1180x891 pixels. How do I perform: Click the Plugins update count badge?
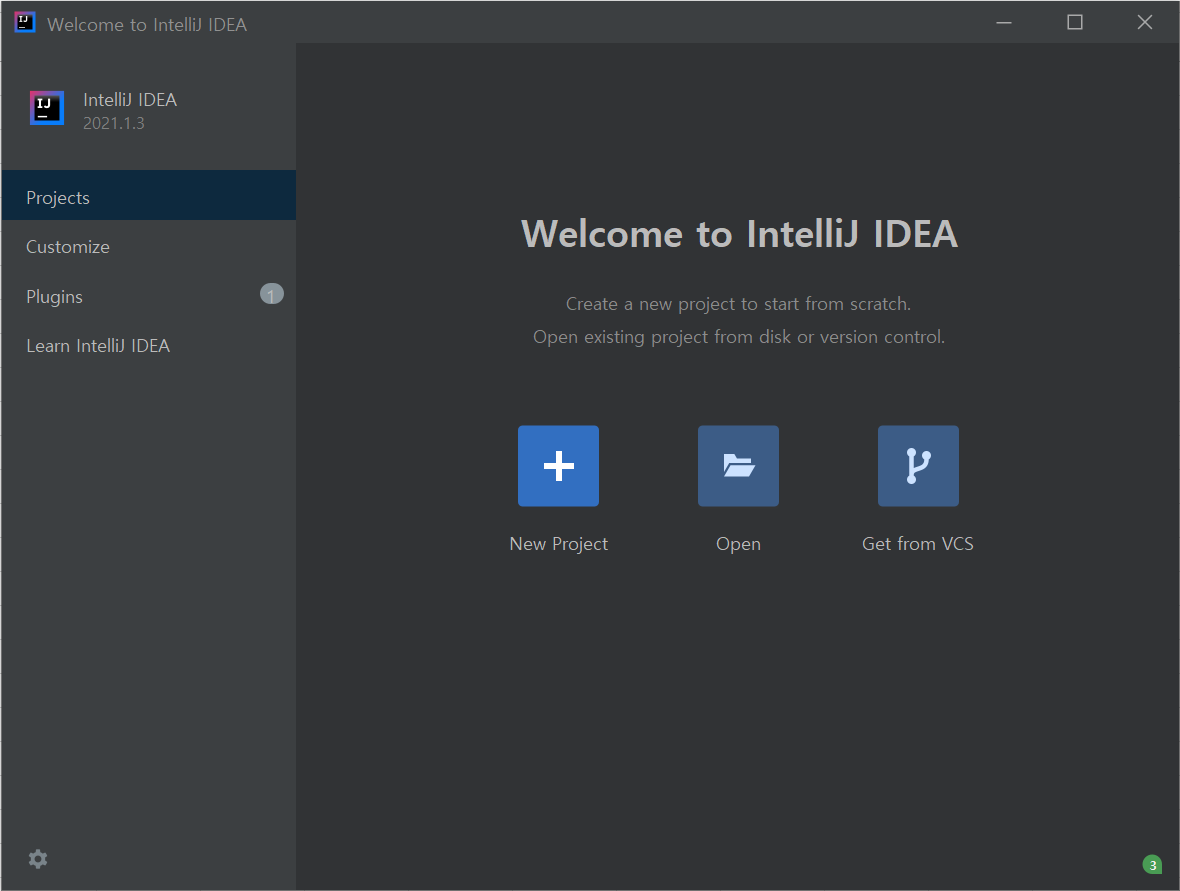(x=272, y=294)
